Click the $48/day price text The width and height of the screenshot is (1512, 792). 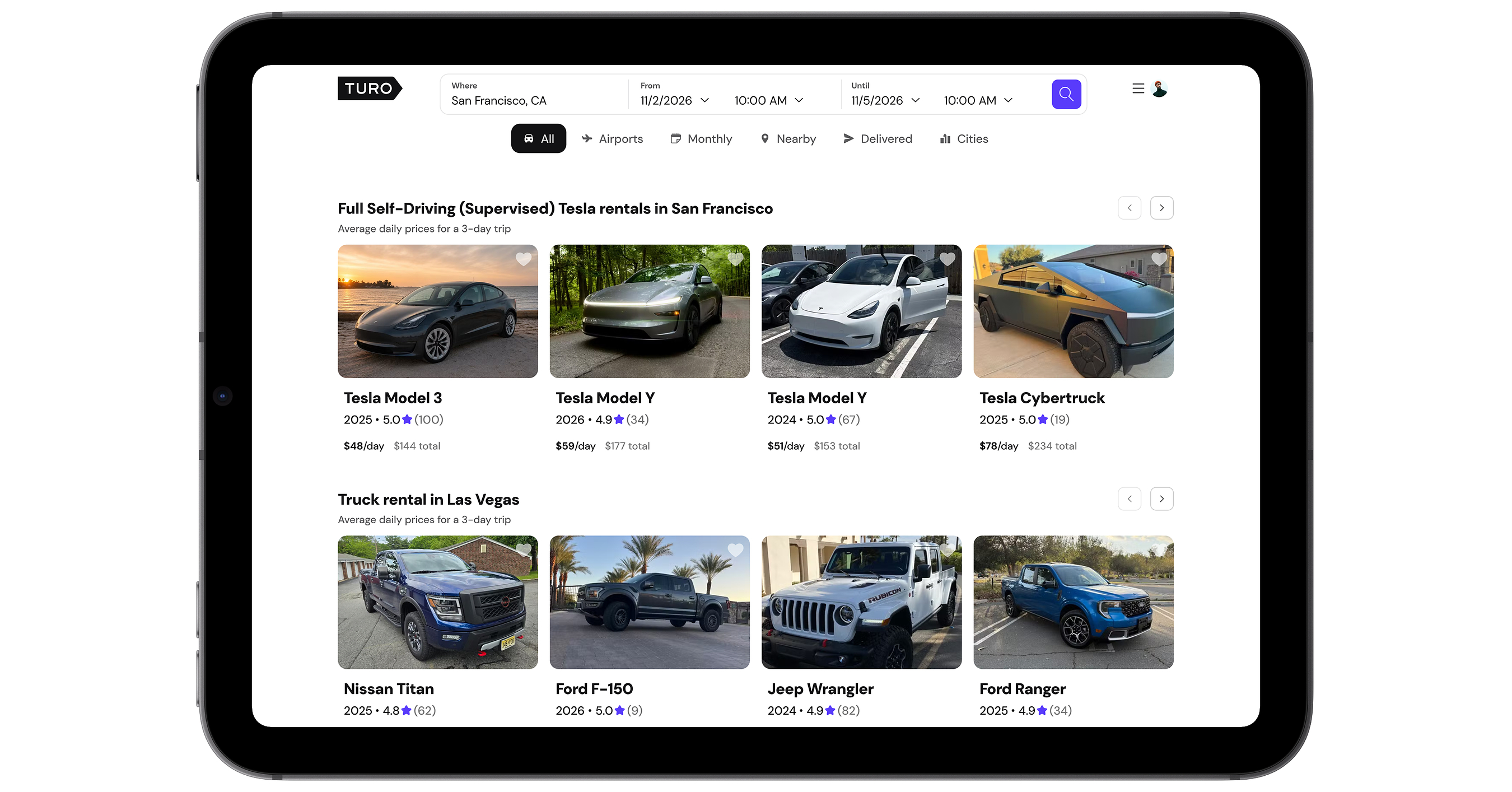click(x=364, y=446)
